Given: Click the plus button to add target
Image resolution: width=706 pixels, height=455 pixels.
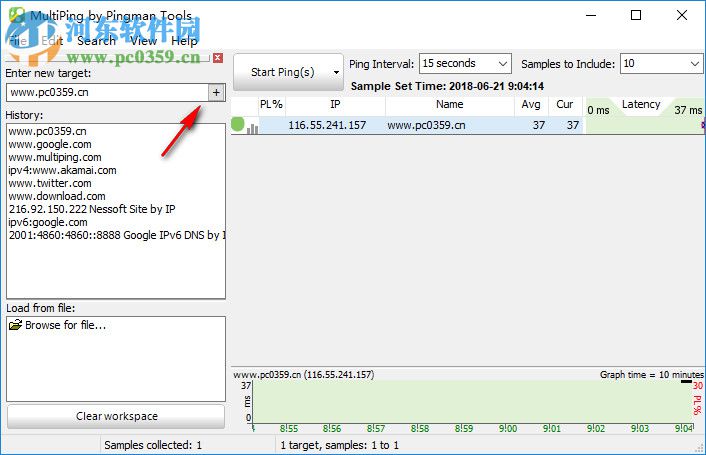Looking at the screenshot, I should tap(217, 93).
